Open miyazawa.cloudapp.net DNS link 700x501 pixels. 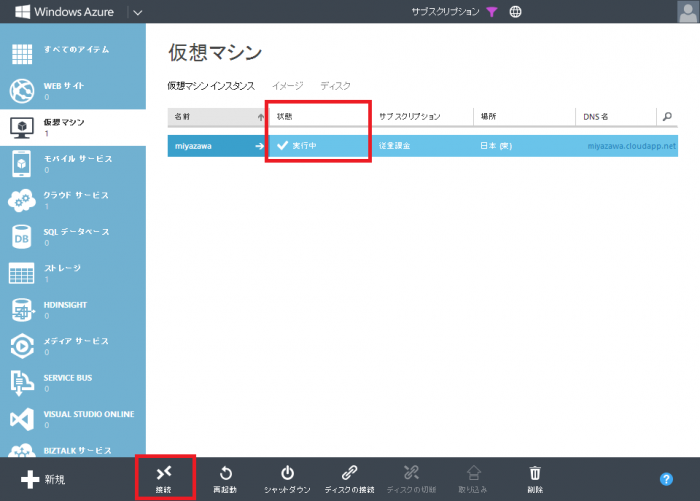[x=632, y=146]
